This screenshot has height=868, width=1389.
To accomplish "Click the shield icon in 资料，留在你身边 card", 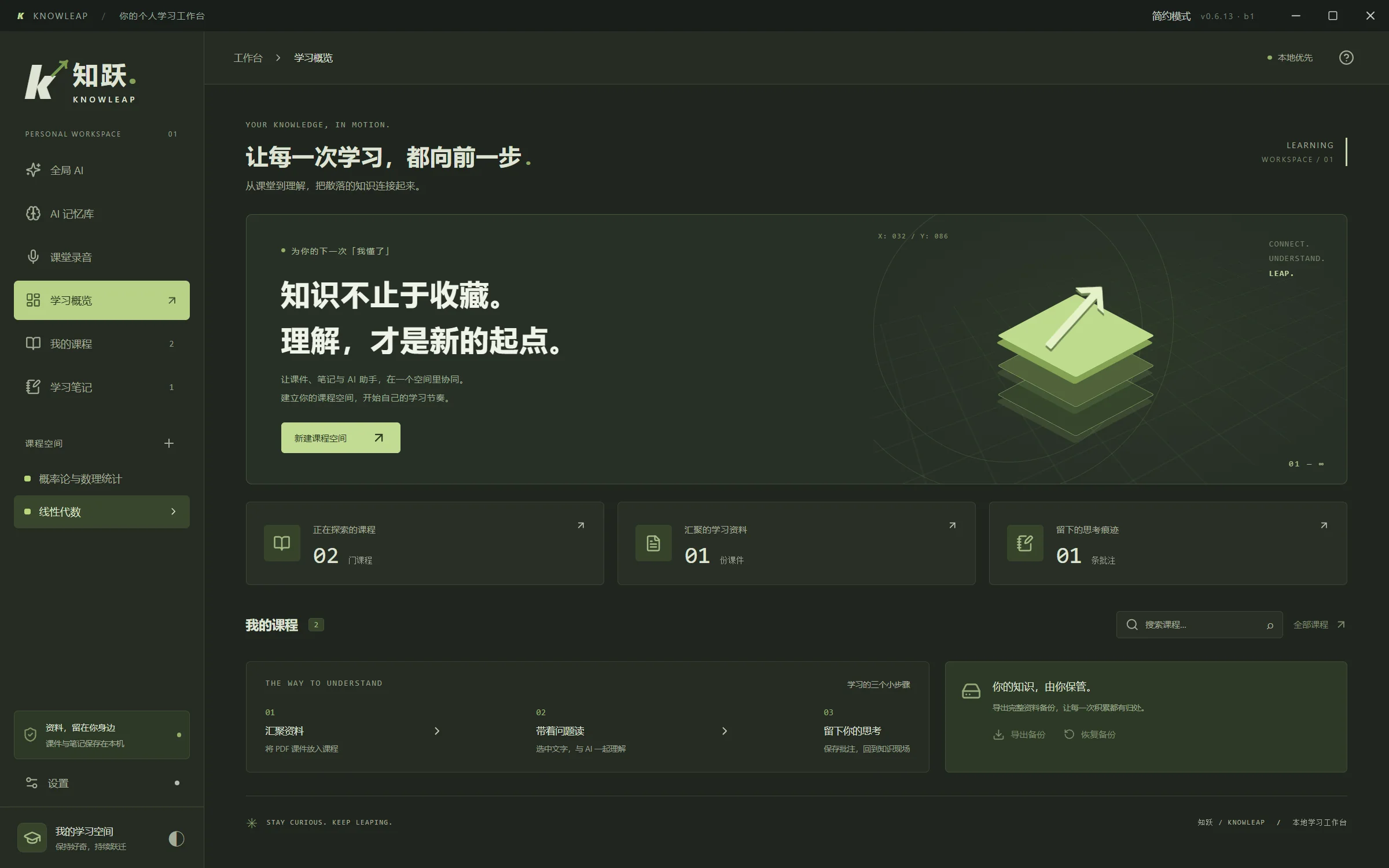I will coord(30,735).
